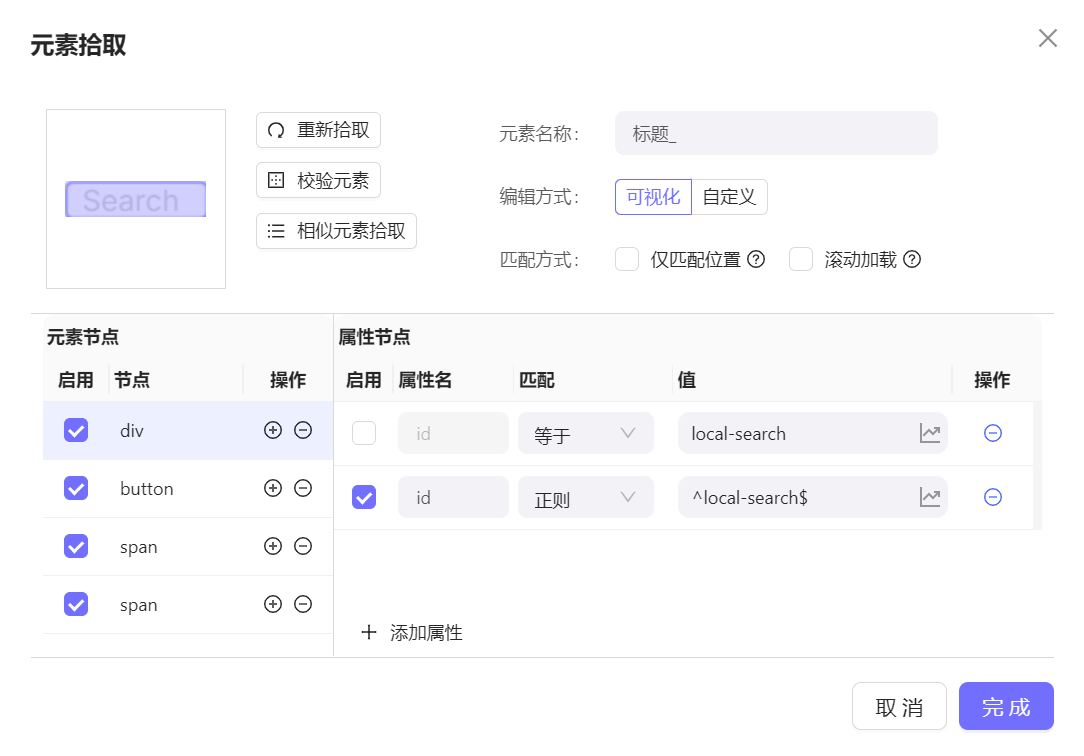This screenshot has height=756, width=1084.
Task: Uncheck the button node checkbox
Action: pos(76,488)
